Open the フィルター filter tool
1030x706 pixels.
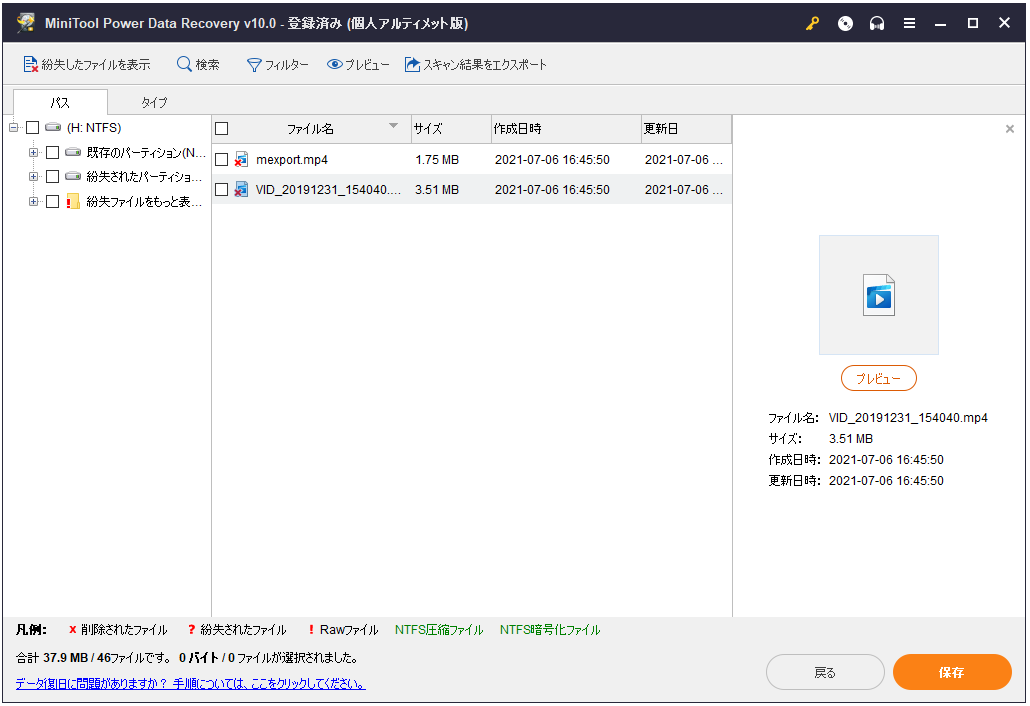click(278, 65)
